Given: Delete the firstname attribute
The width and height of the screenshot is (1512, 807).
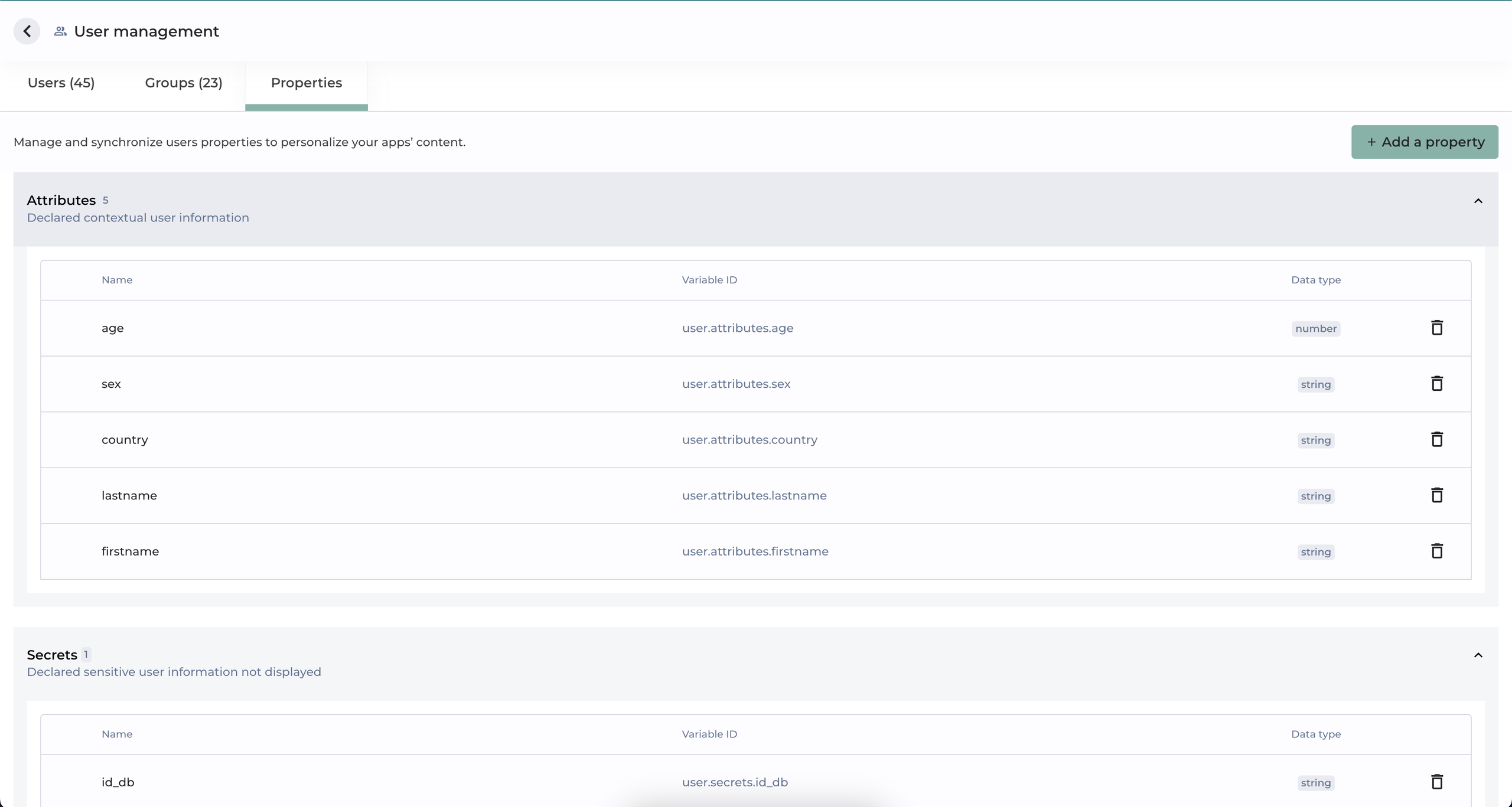Looking at the screenshot, I should click(x=1436, y=551).
